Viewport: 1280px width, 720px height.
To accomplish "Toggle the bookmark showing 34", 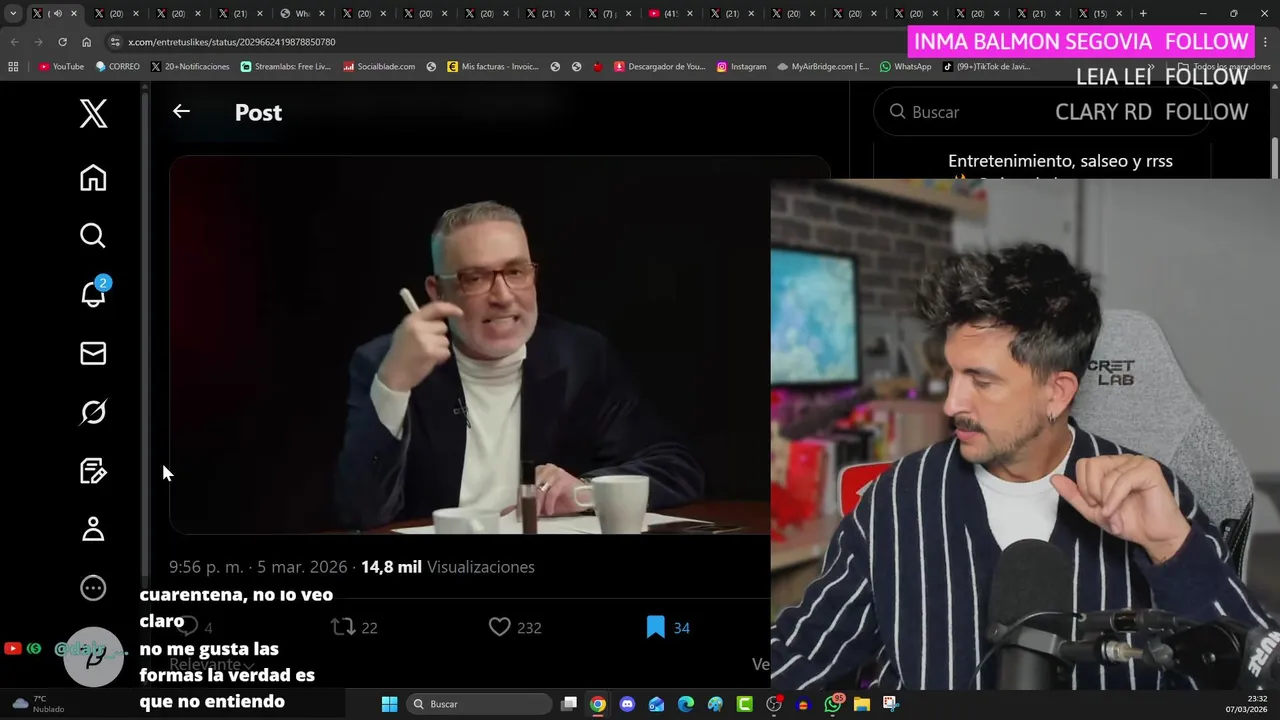I will coord(668,627).
